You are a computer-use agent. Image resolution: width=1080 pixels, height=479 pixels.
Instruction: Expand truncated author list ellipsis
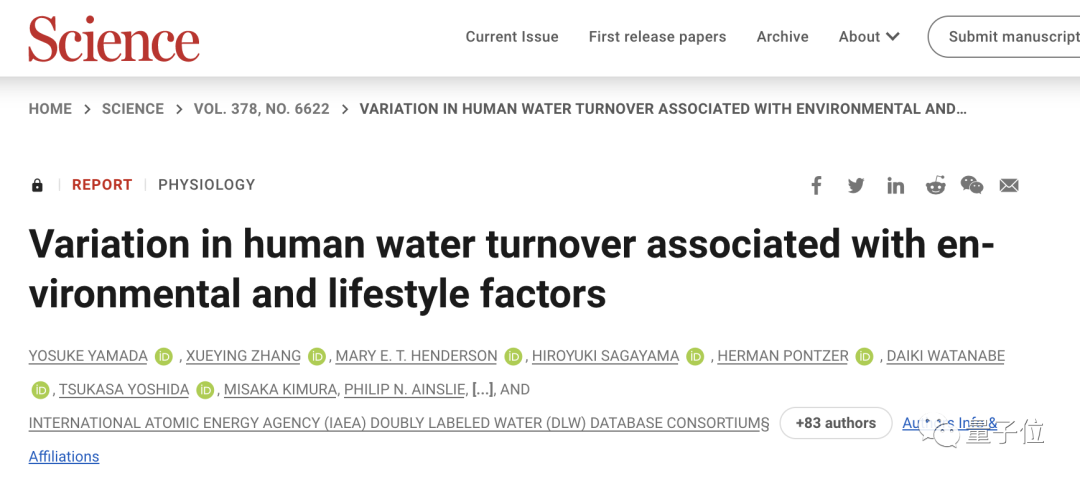point(483,389)
